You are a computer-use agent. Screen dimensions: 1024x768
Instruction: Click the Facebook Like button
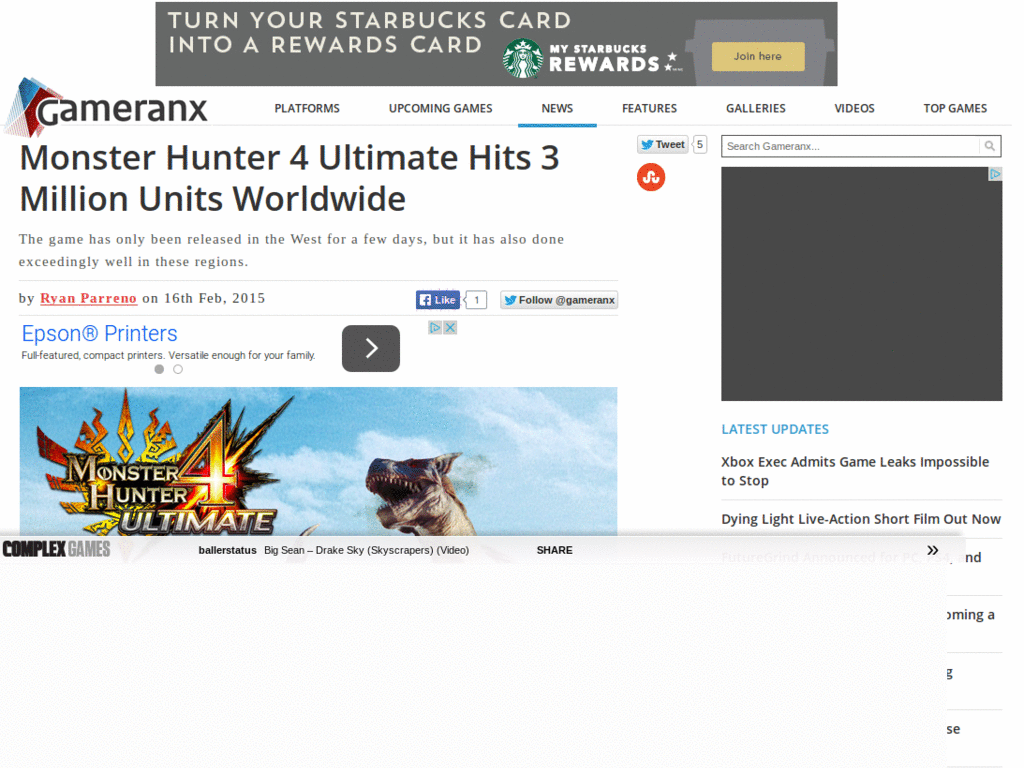point(438,300)
